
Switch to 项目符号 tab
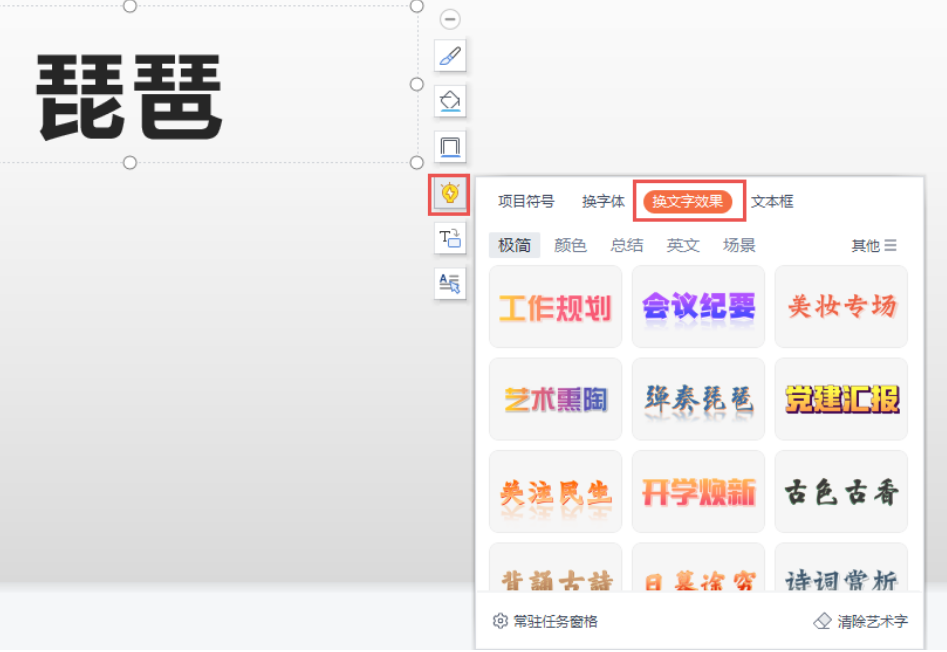click(x=526, y=201)
